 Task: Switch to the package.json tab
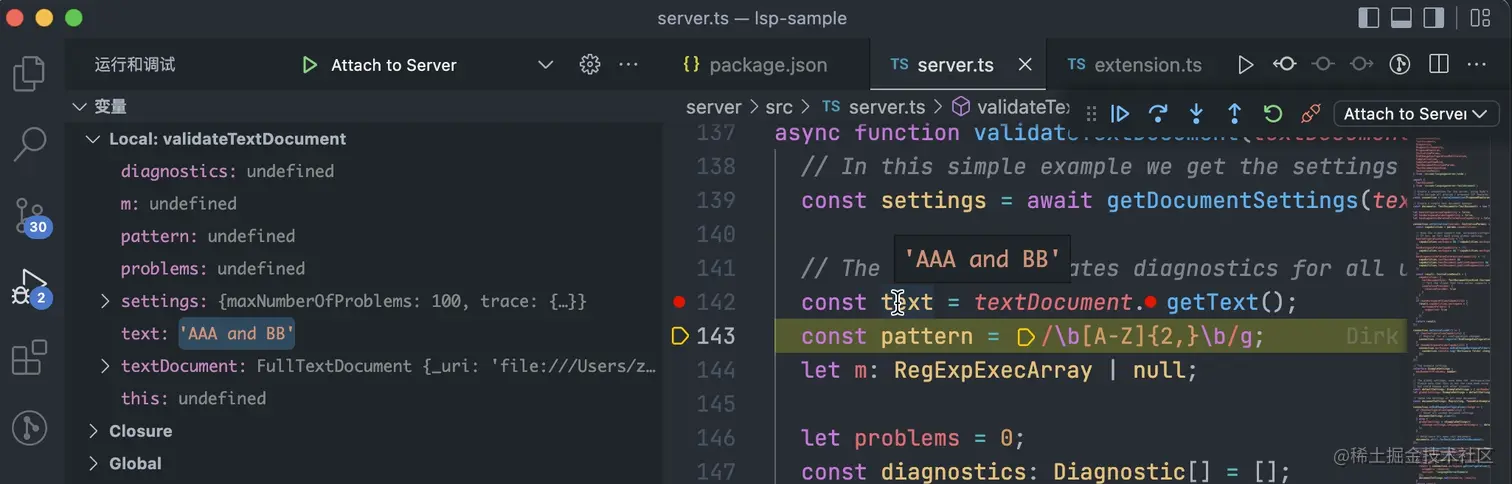[x=755, y=65]
